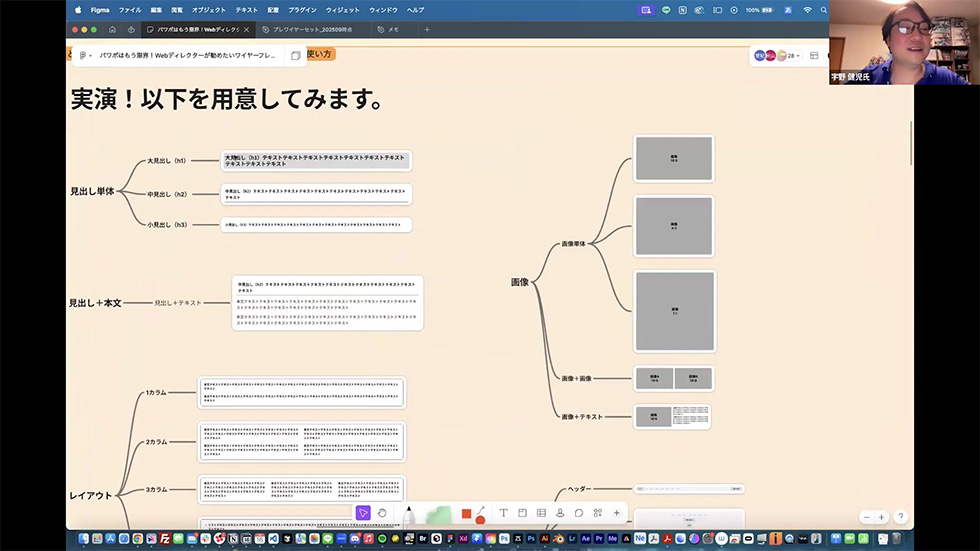Image resolution: width=980 pixels, height=551 pixels.
Task: Open Chrome from the Dock
Action: pos(138,539)
